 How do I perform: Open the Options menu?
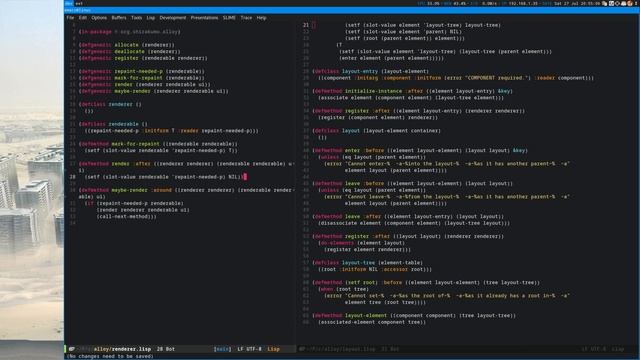99,18
